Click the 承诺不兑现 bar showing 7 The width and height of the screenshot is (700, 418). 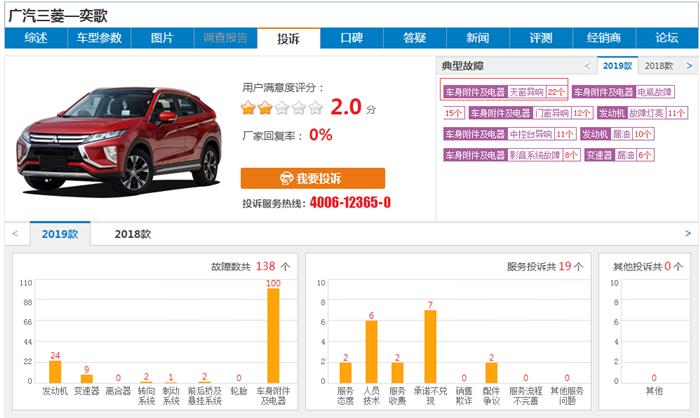point(430,346)
